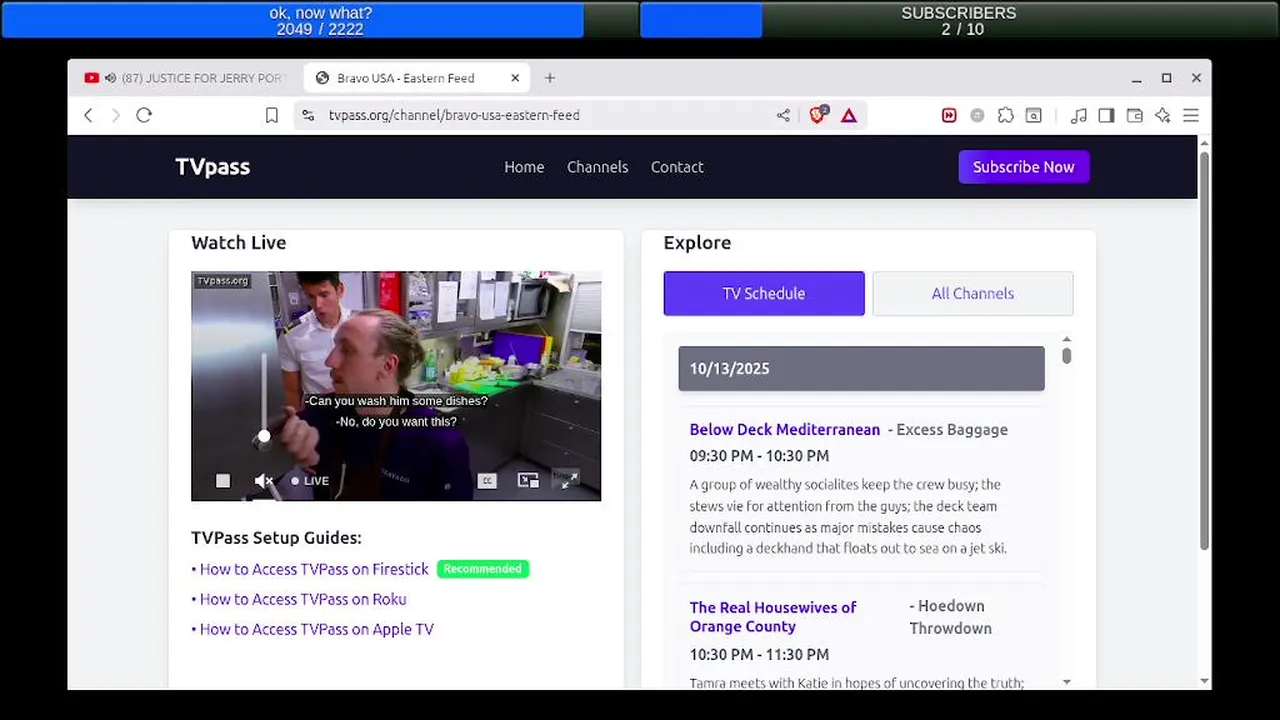Click the schedule list scroll-down arrow

pyautogui.click(x=1066, y=682)
